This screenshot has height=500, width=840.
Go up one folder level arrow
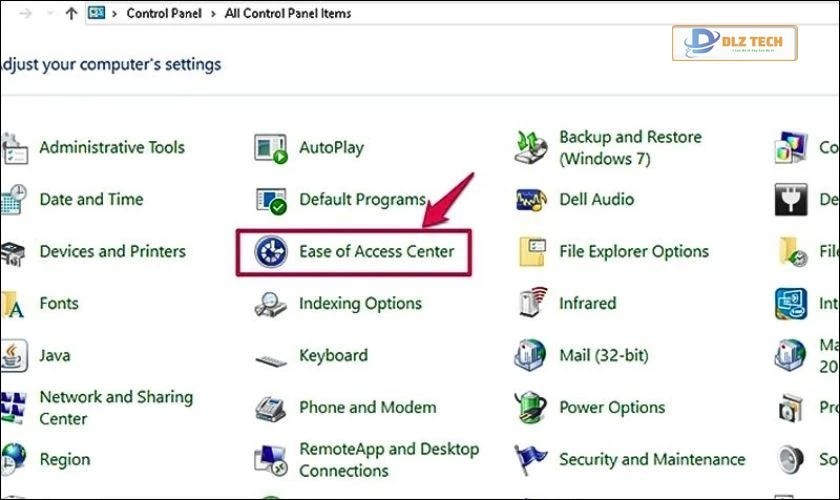[70, 14]
